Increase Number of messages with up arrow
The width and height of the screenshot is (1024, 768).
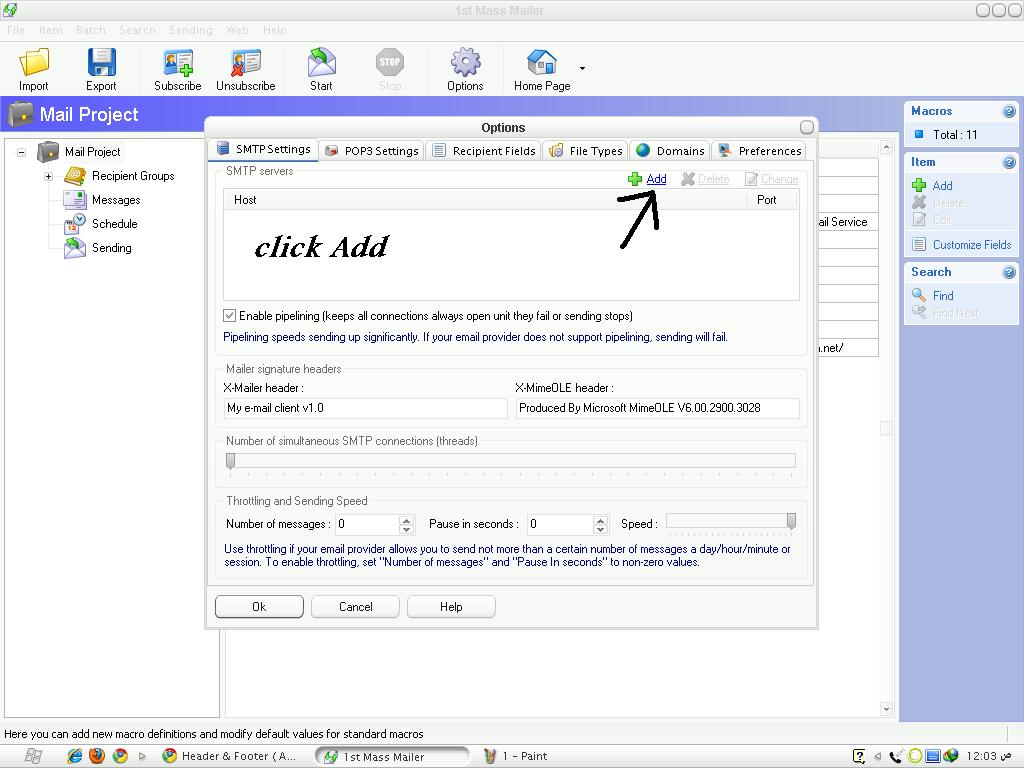pyautogui.click(x=406, y=520)
